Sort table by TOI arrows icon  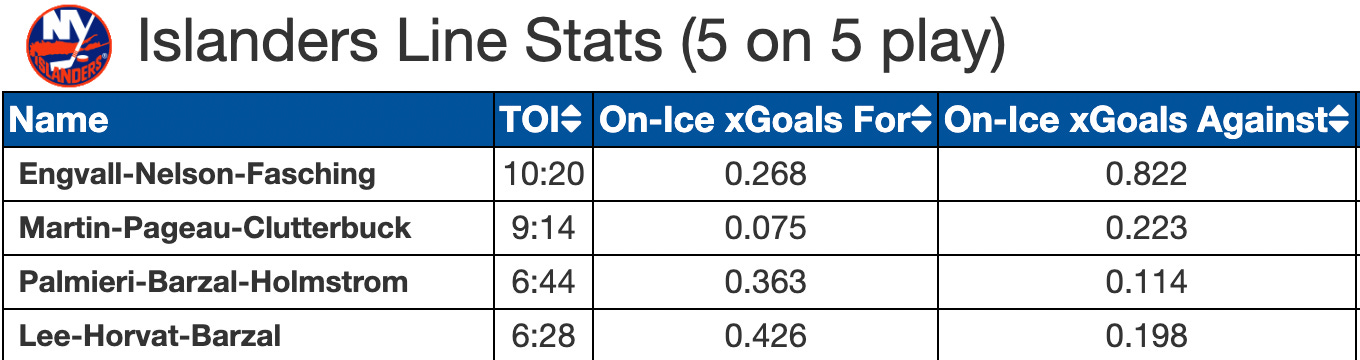[x=571, y=121]
